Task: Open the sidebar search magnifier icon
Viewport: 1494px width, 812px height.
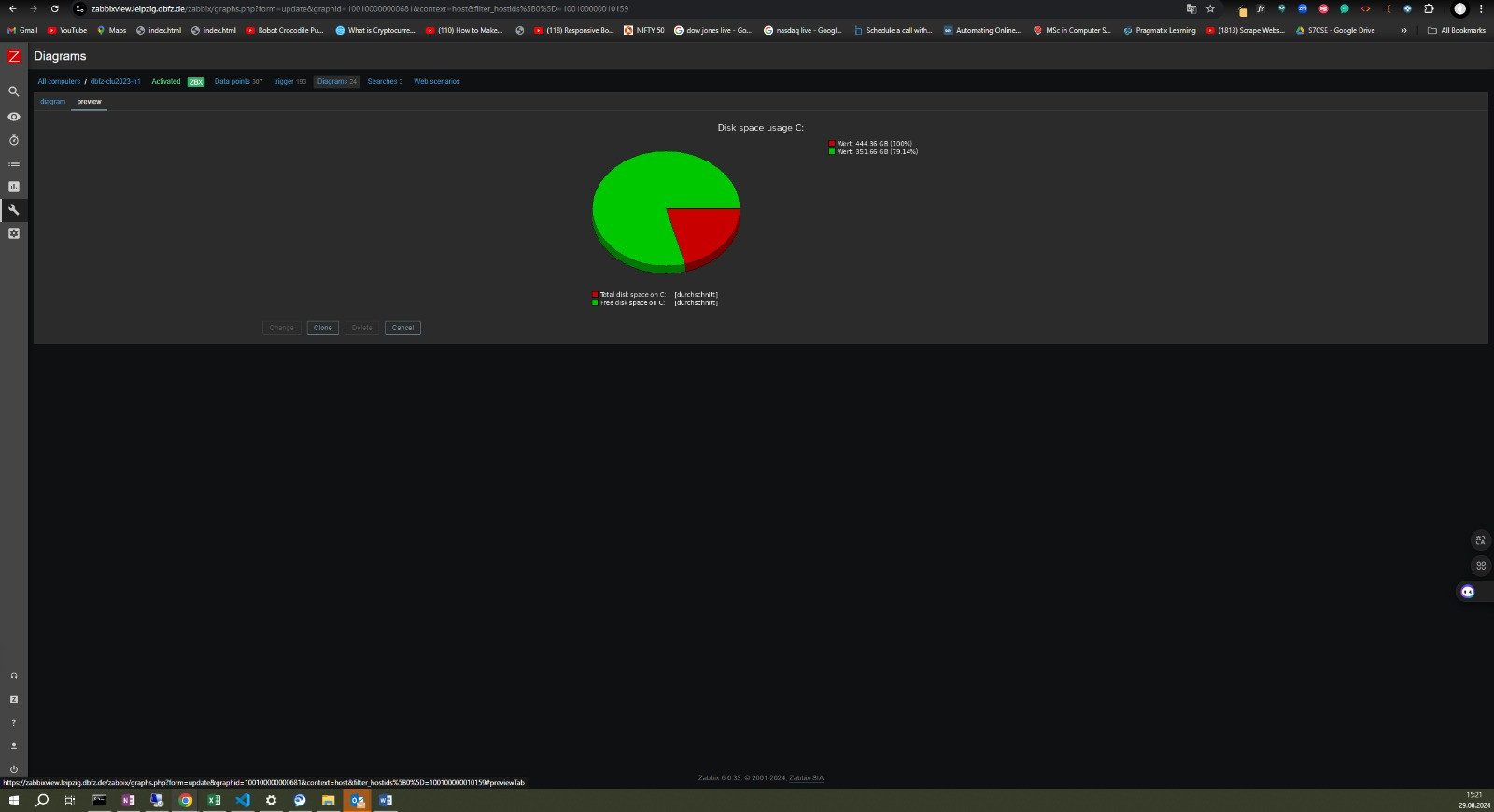Action: click(x=14, y=91)
